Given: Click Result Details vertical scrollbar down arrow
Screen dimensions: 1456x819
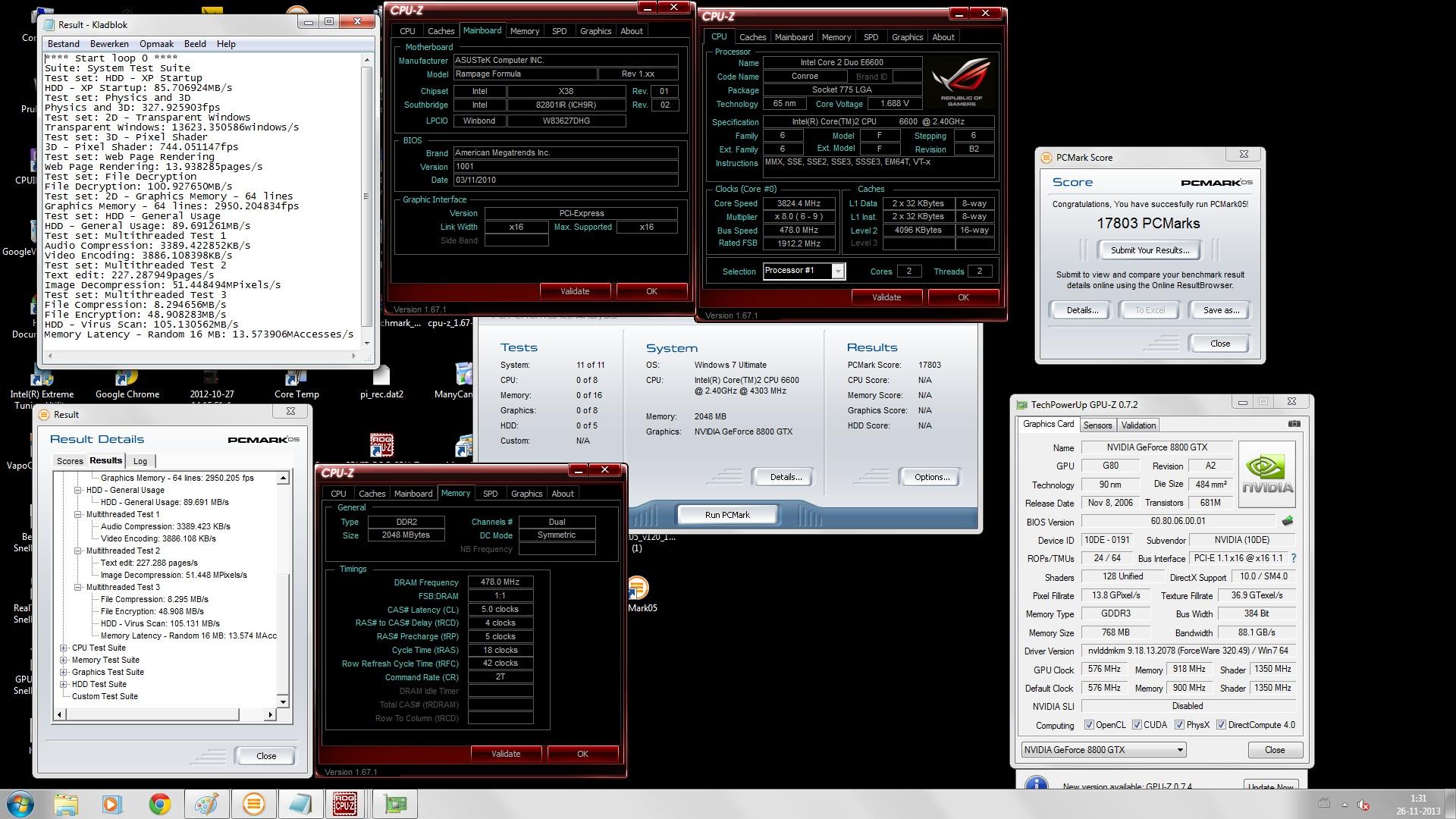Looking at the screenshot, I should tap(283, 701).
